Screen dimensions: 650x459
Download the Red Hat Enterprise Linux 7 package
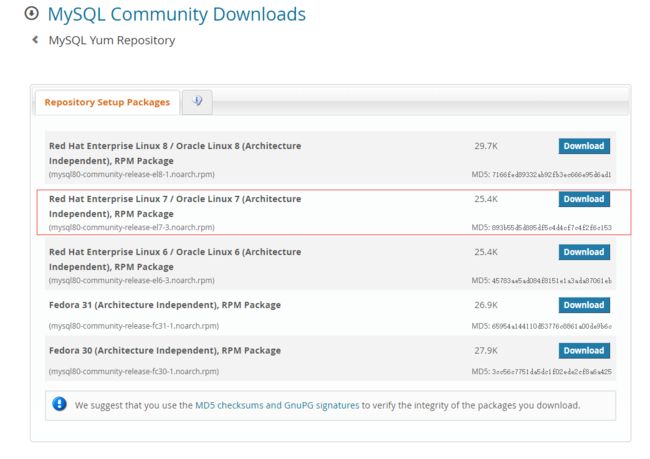[584, 199]
